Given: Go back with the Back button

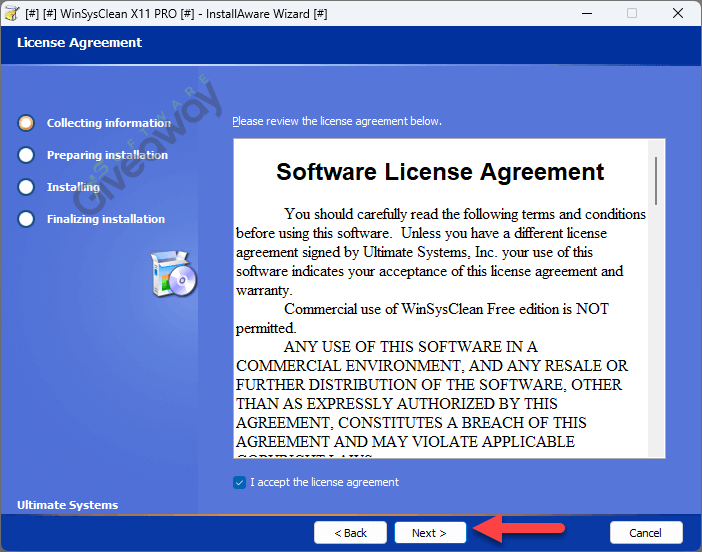Looking at the screenshot, I should 350,533.
